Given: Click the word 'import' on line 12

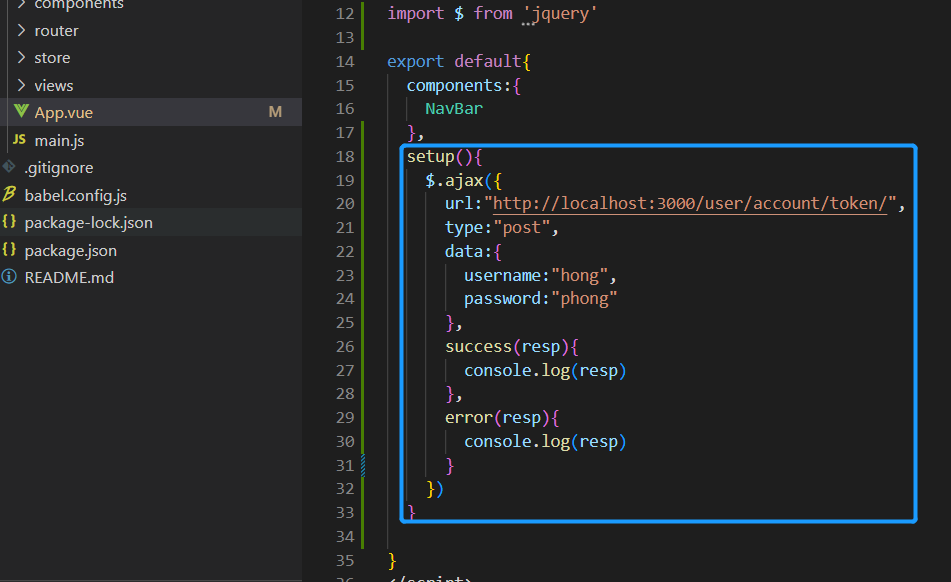Looking at the screenshot, I should pos(416,13).
